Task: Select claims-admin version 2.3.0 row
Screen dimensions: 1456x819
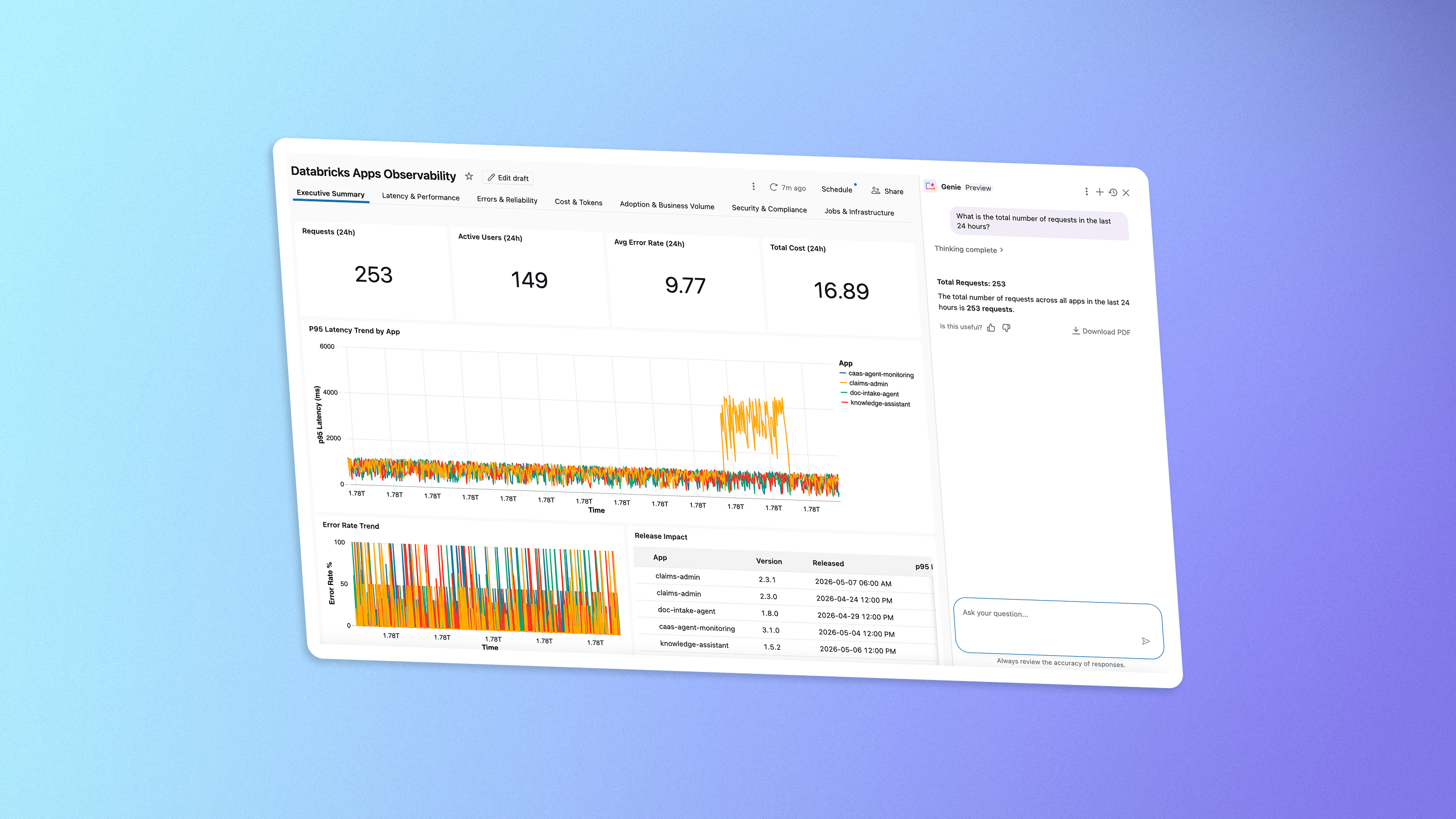Action: 786,597
